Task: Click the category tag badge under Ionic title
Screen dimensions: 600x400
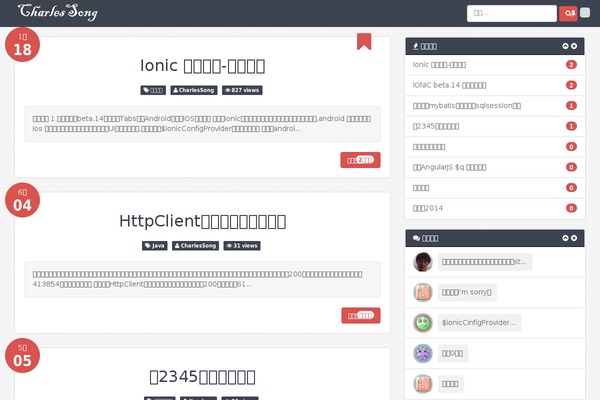Action: [x=153, y=90]
